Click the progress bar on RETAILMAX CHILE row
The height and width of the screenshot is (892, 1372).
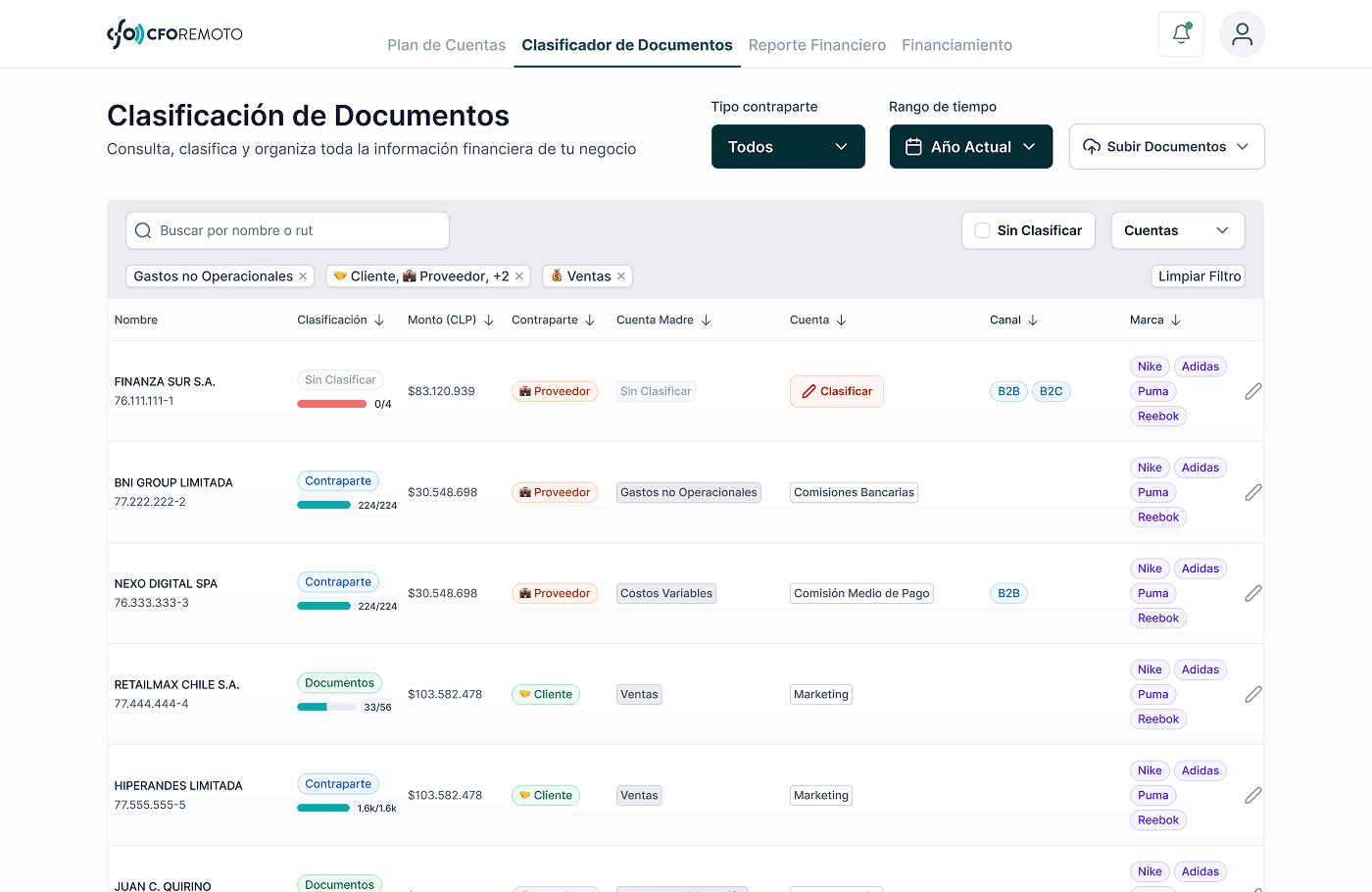[327, 706]
